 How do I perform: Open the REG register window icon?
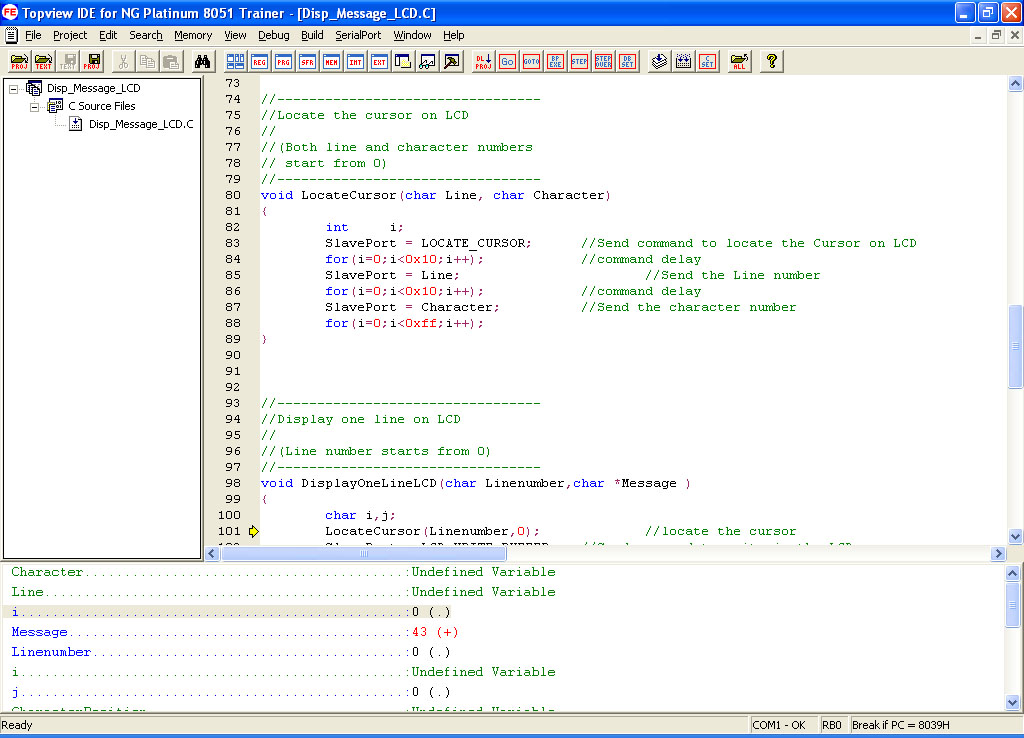260,61
